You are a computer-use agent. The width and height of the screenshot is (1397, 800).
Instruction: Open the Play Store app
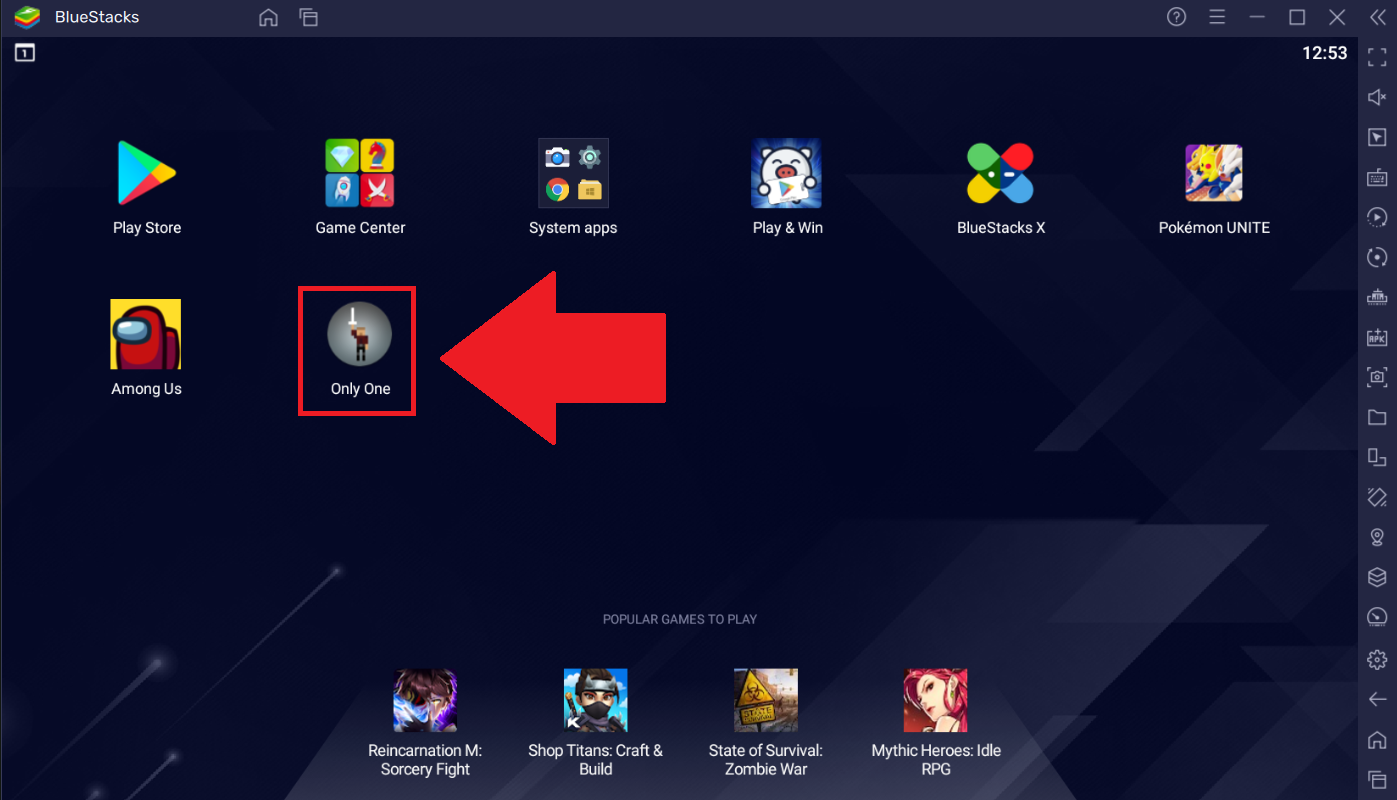coord(147,173)
